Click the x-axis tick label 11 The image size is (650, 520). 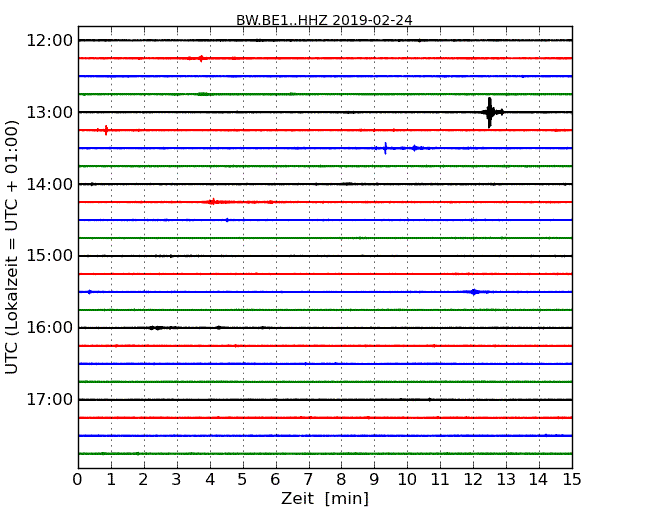440,480
